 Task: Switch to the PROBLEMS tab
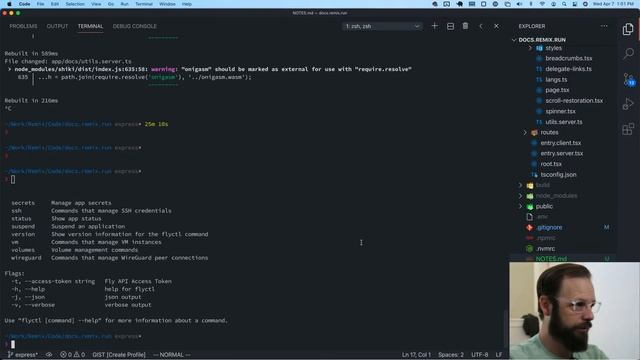click(x=23, y=26)
